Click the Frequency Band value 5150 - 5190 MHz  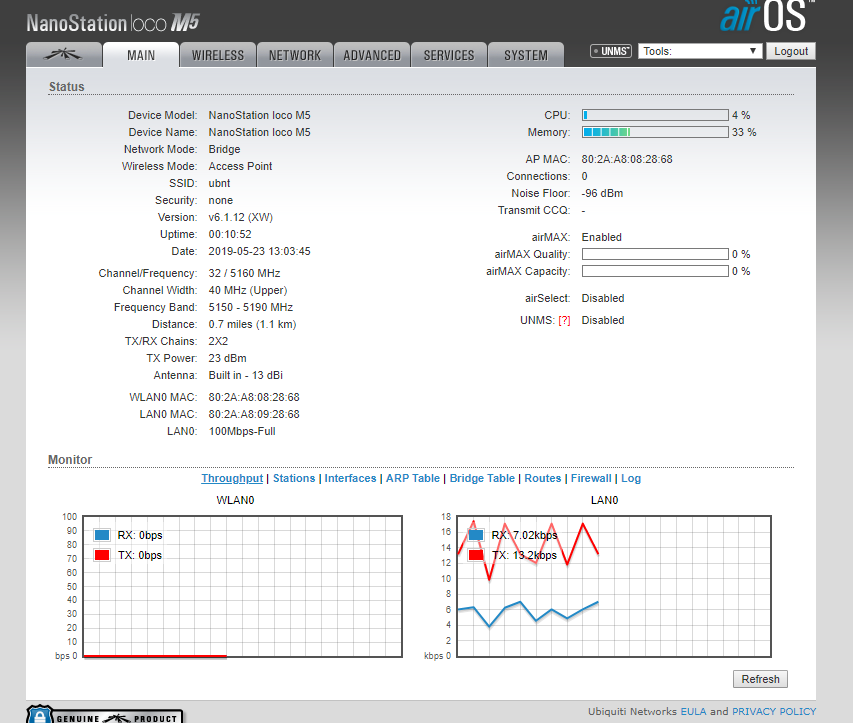point(251,307)
